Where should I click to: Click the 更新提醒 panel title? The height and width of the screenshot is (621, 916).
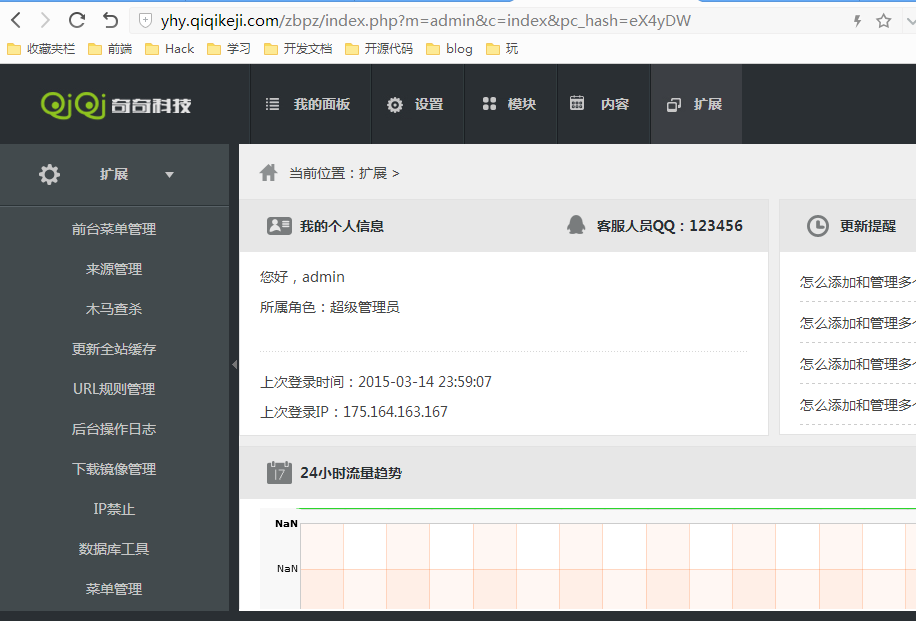868,226
